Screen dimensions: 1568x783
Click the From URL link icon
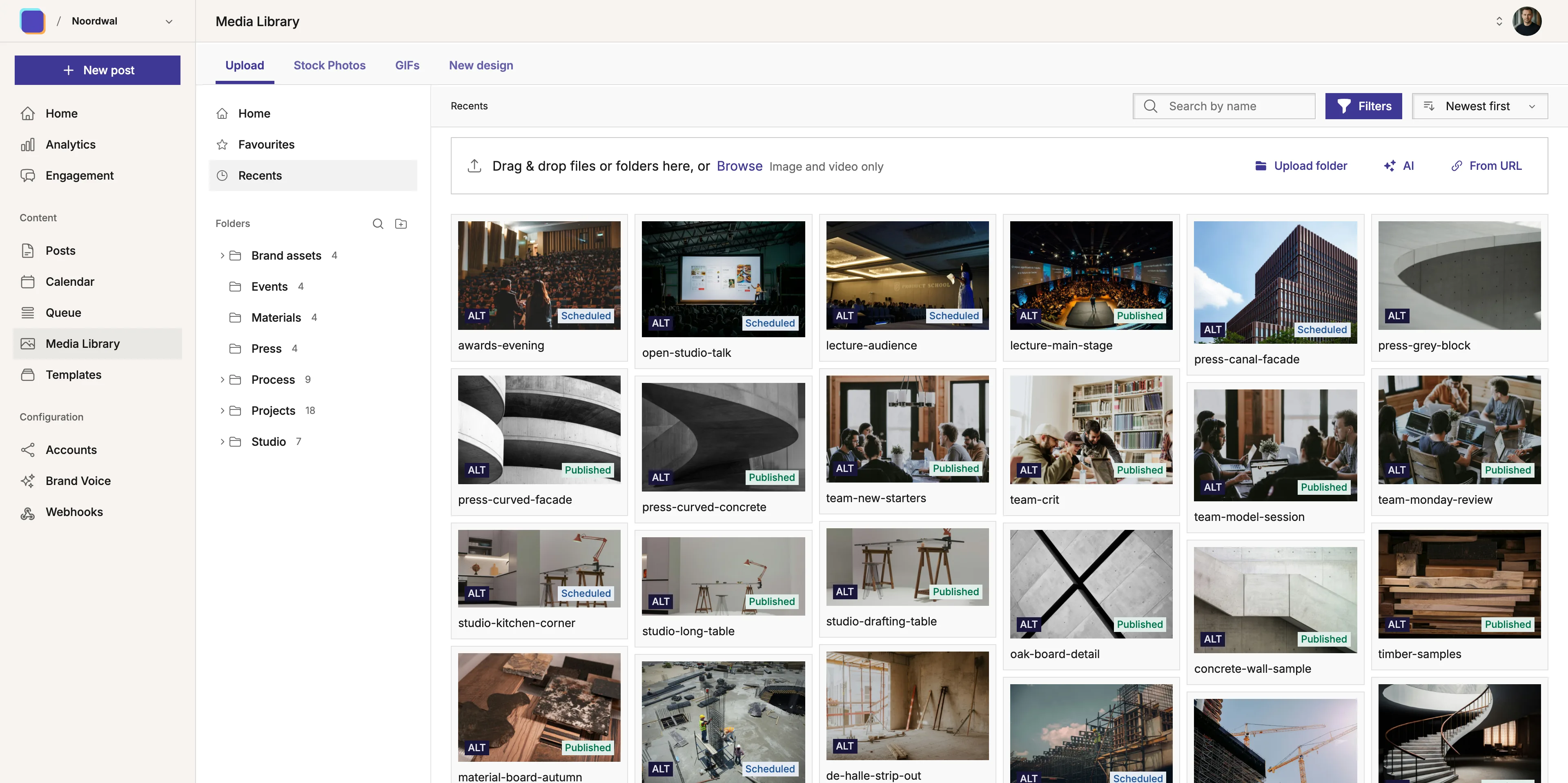tap(1456, 165)
